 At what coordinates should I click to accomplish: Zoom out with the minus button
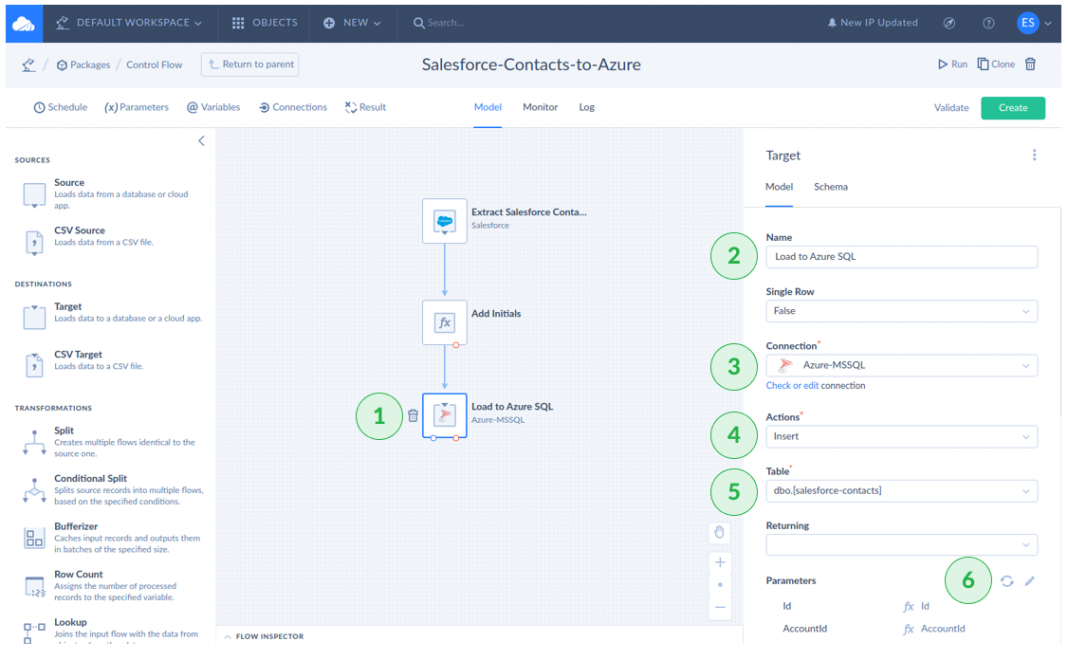(x=720, y=607)
